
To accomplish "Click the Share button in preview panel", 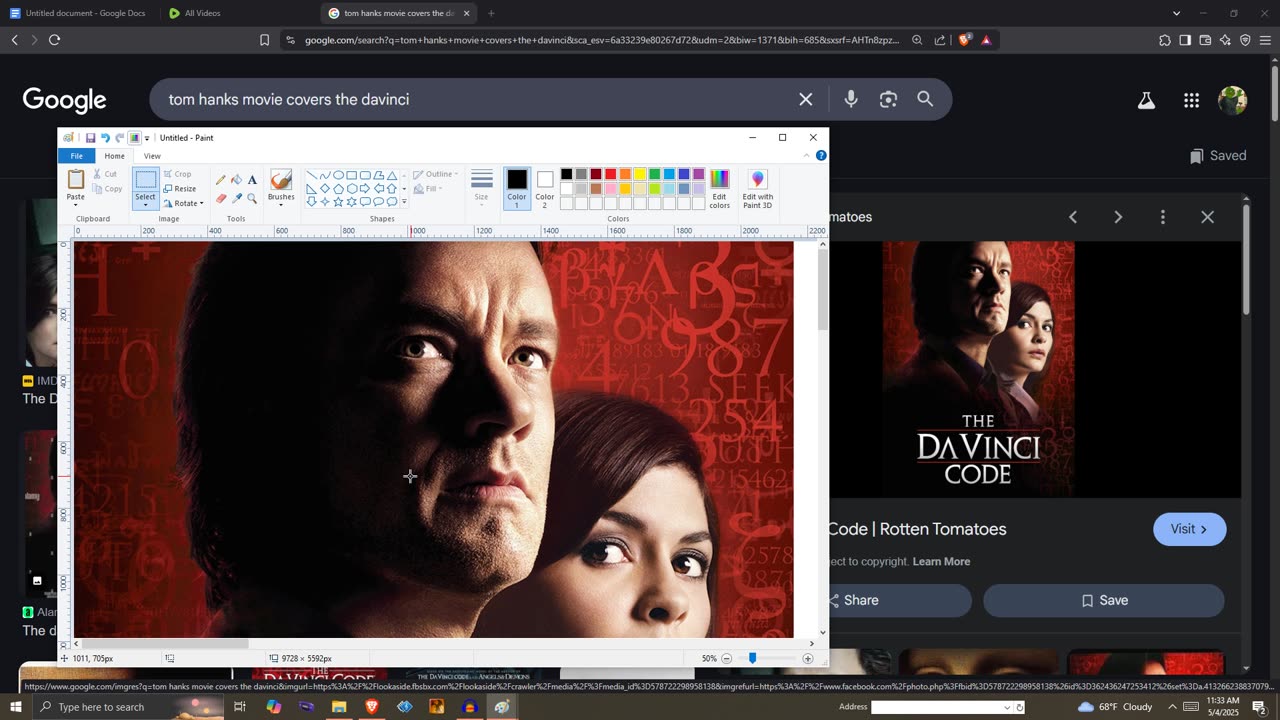I will tap(899, 600).
